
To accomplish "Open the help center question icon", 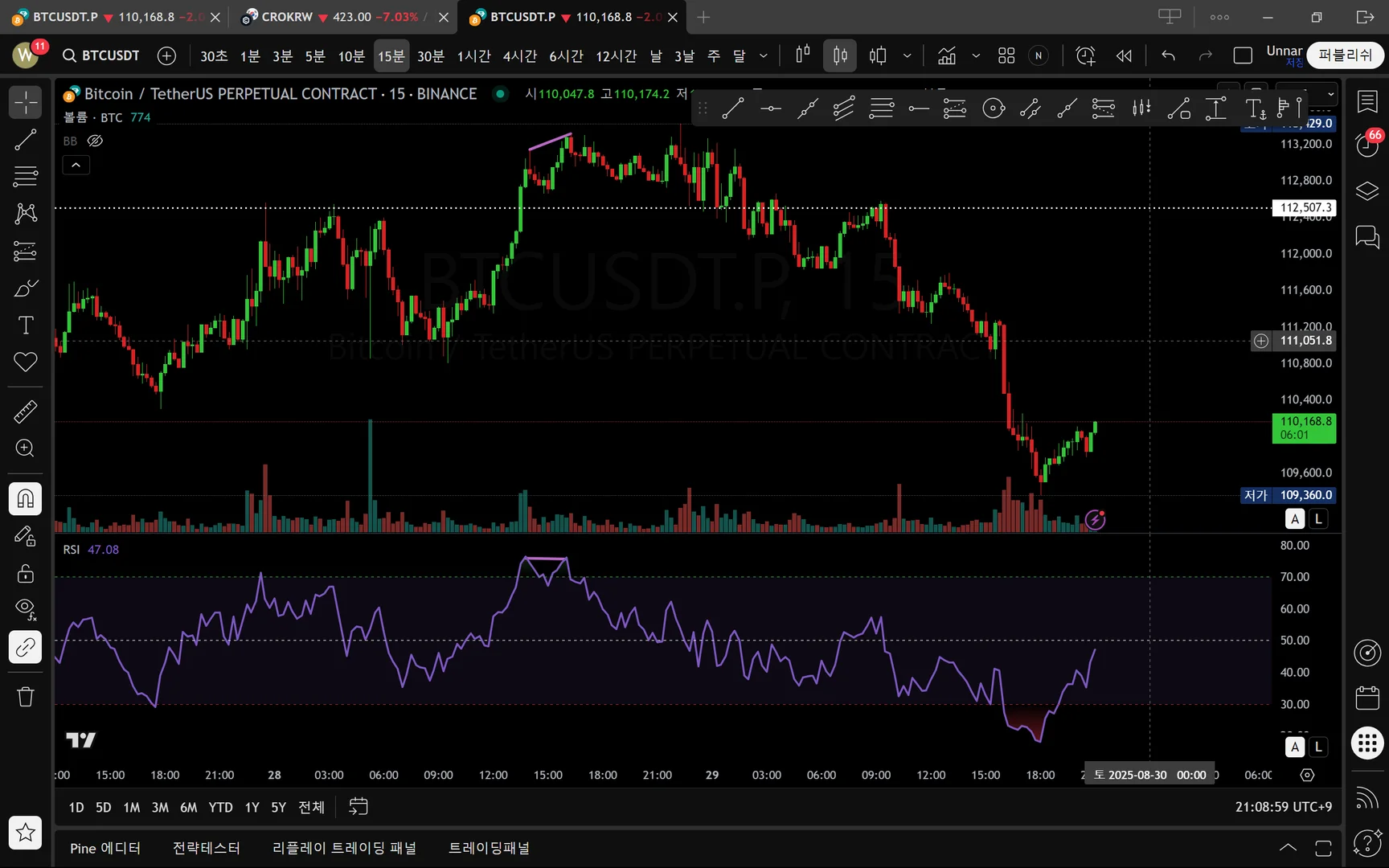I will pos(1367,842).
